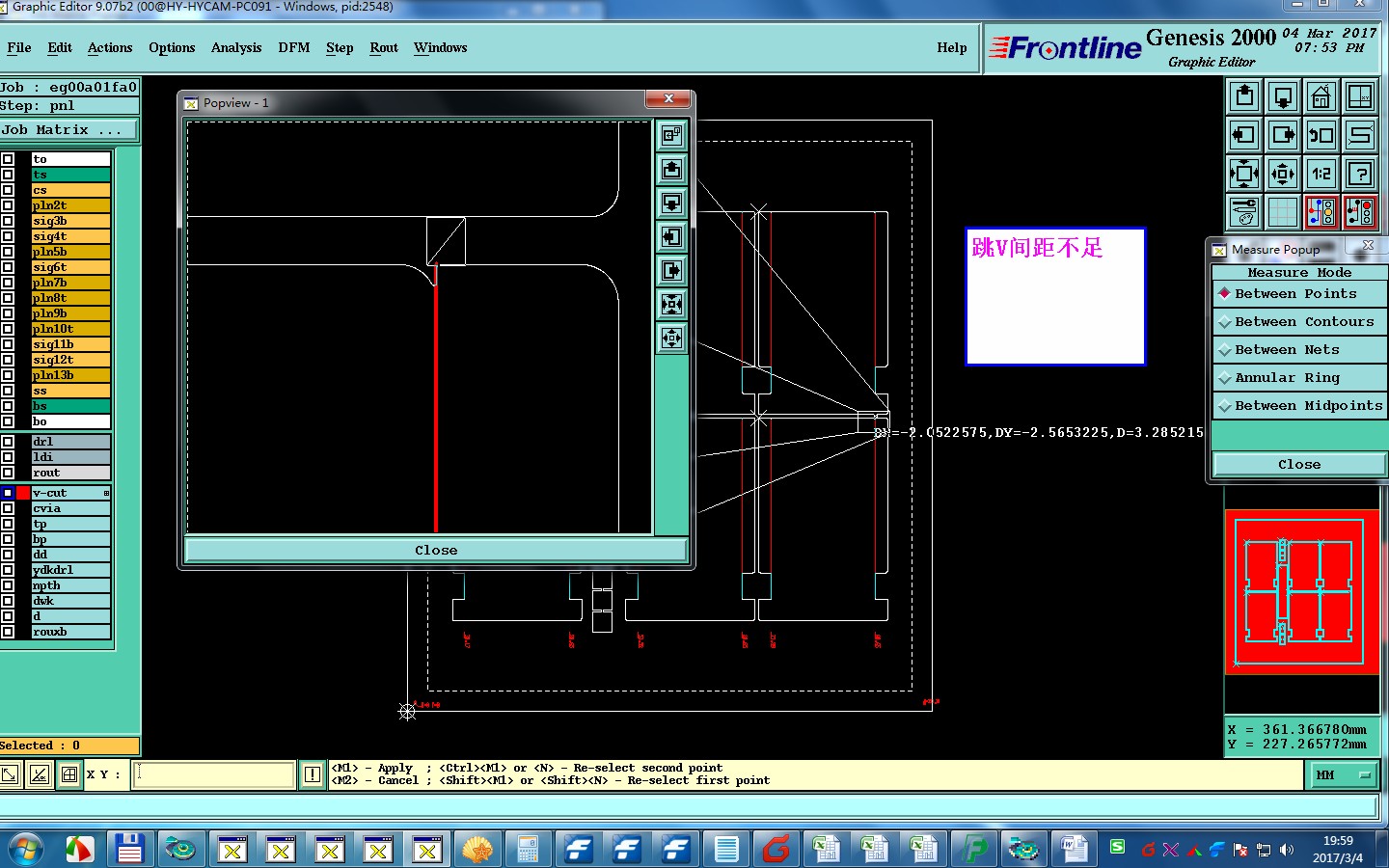Viewport: 1389px width, 868px height.
Task: Click the colored net traffic-light icon
Action: coord(1321,212)
